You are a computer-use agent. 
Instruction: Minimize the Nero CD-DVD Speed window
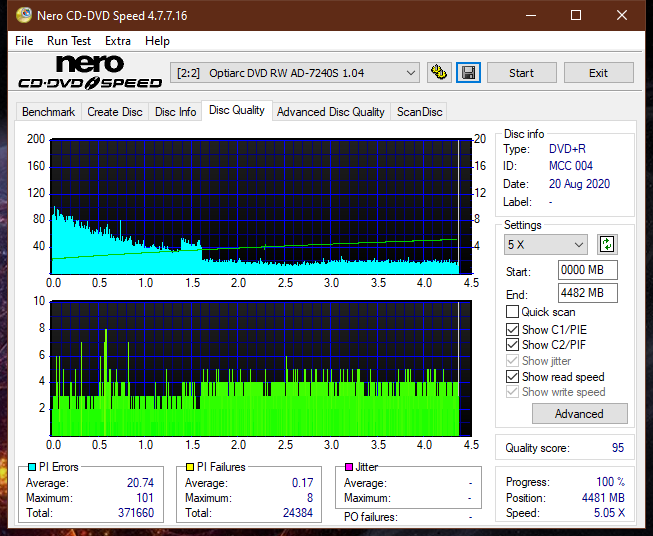click(531, 15)
